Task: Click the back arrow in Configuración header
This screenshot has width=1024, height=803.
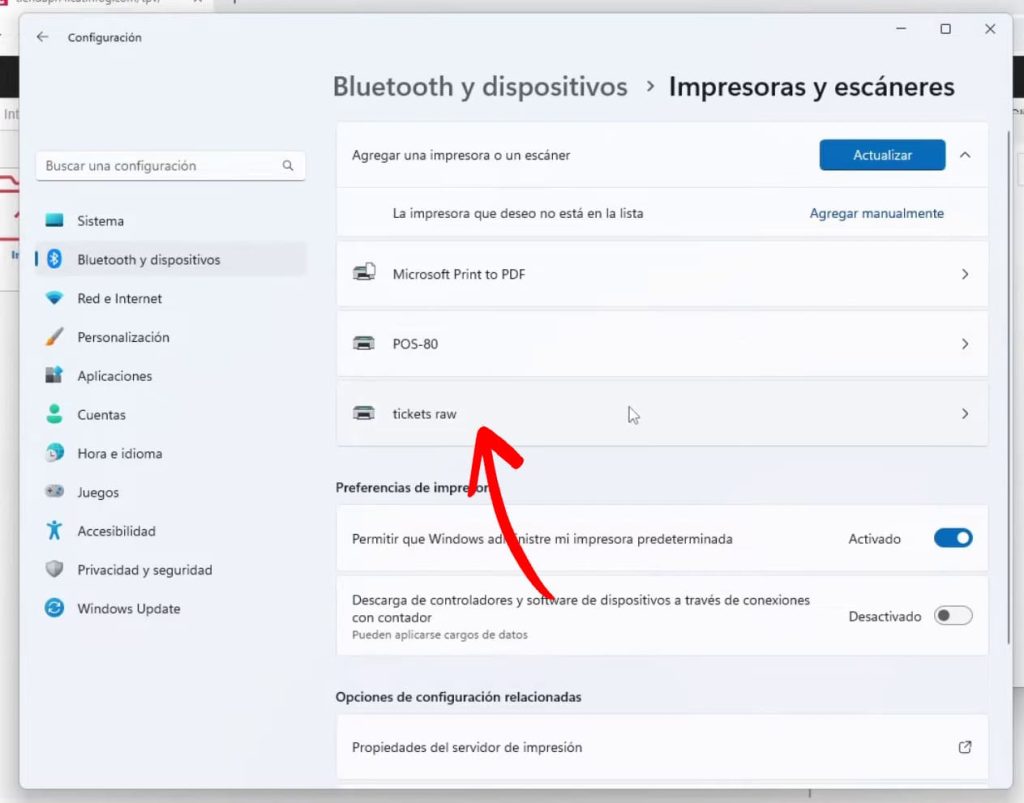Action: (42, 37)
